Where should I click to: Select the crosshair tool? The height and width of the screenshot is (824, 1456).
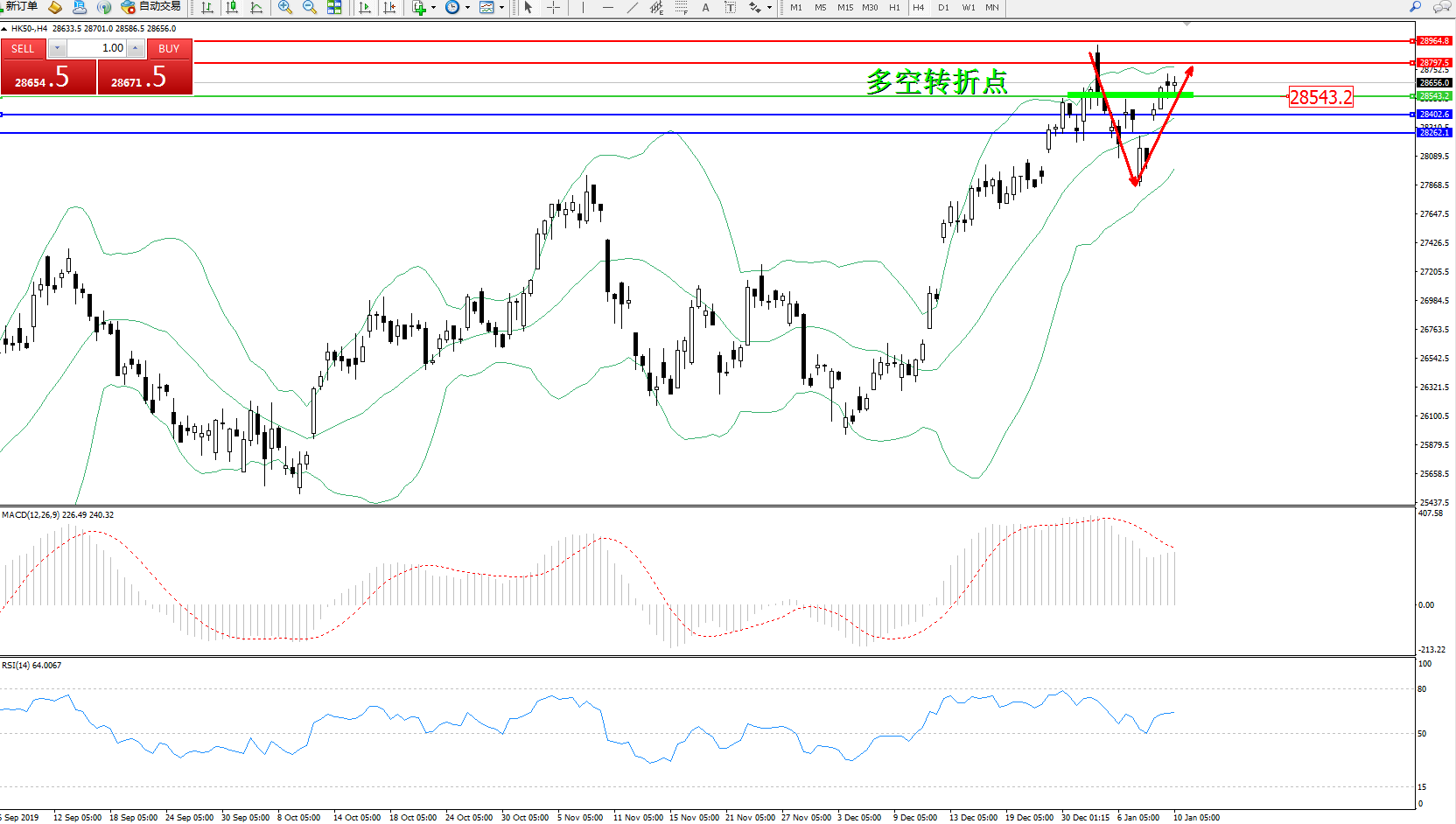click(x=554, y=7)
